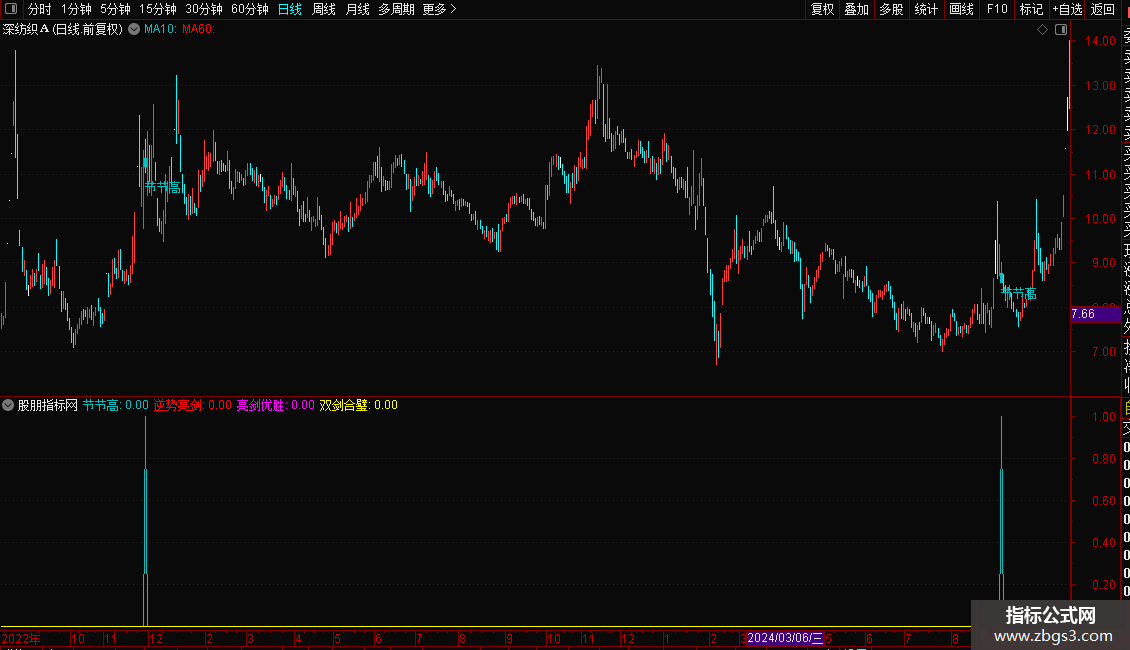Toggle the side panel icon at chart top right
This screenshot has height=650, width=1130.
[x=1061, y=30]
